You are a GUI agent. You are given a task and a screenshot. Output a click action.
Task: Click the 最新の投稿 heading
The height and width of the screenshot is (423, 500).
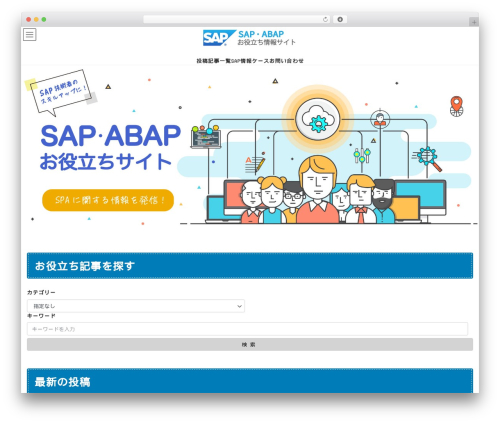(62, 382)
